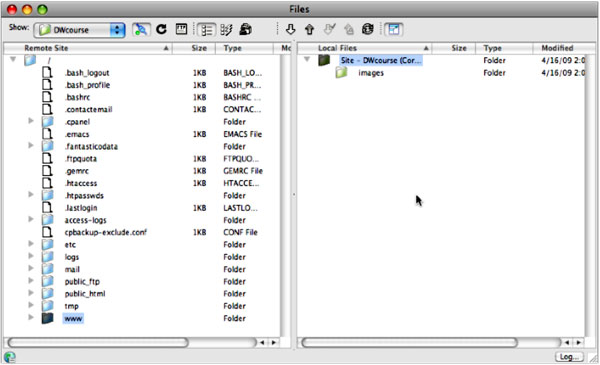
Task: Open the DWcourse site dropdown
Action: click(x=80, y=30)
